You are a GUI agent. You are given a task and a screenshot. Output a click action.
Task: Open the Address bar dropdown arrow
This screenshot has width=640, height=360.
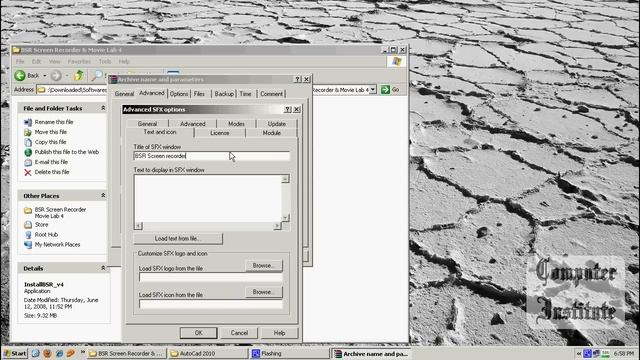373,89
